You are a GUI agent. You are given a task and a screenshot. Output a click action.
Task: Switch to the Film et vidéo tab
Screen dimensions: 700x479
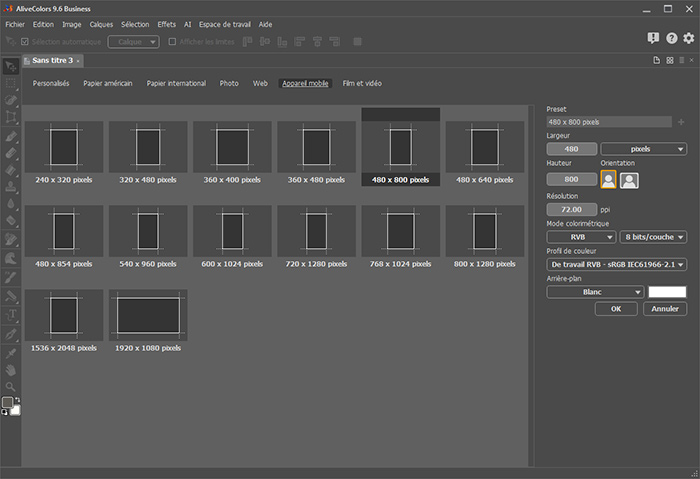point(362,83)
